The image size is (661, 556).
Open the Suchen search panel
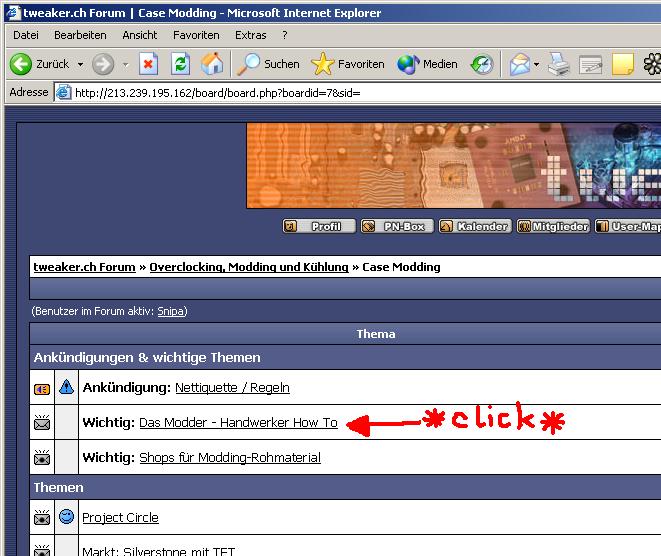click(x=269, y=64)
